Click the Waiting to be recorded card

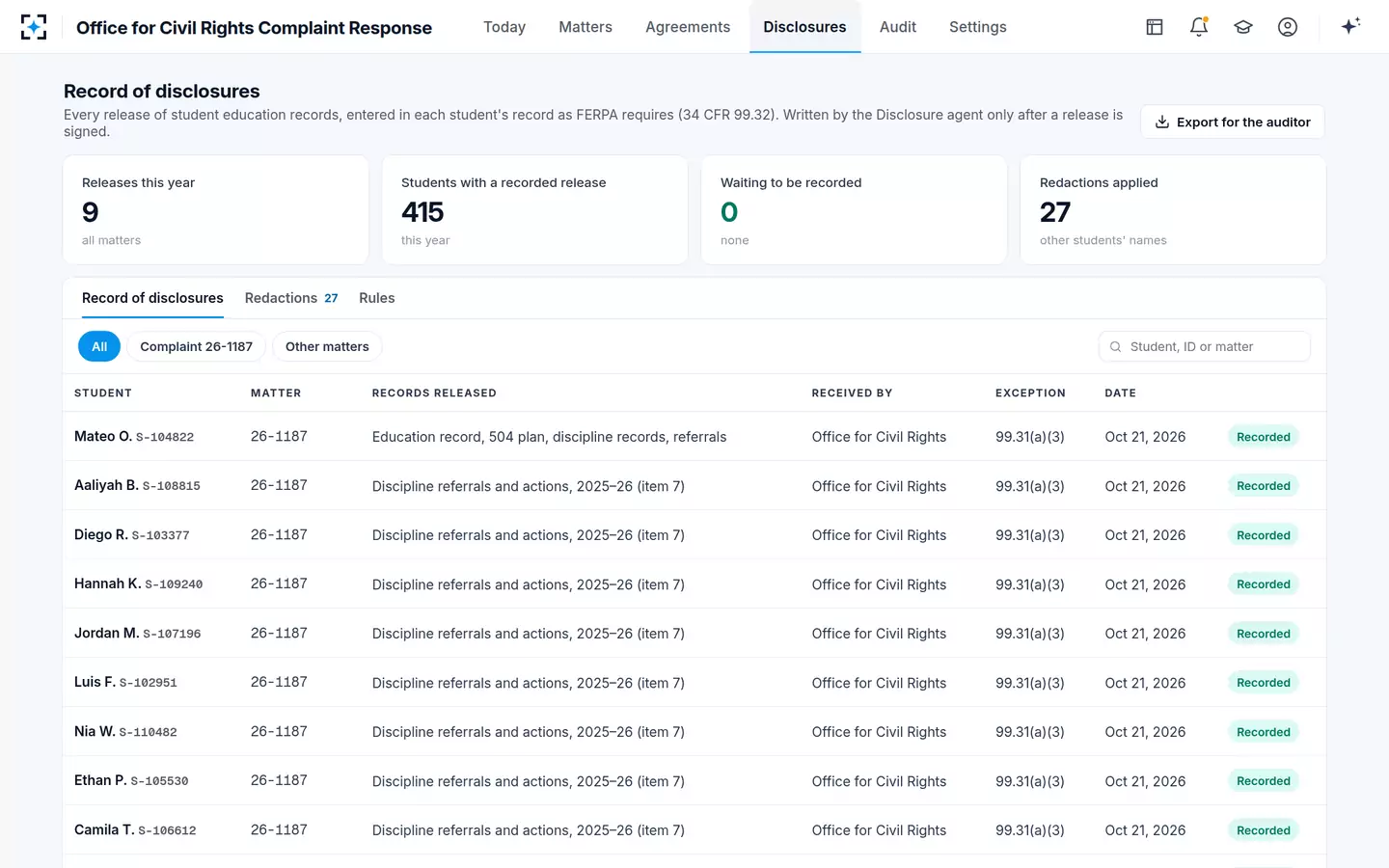coord(855,210)
